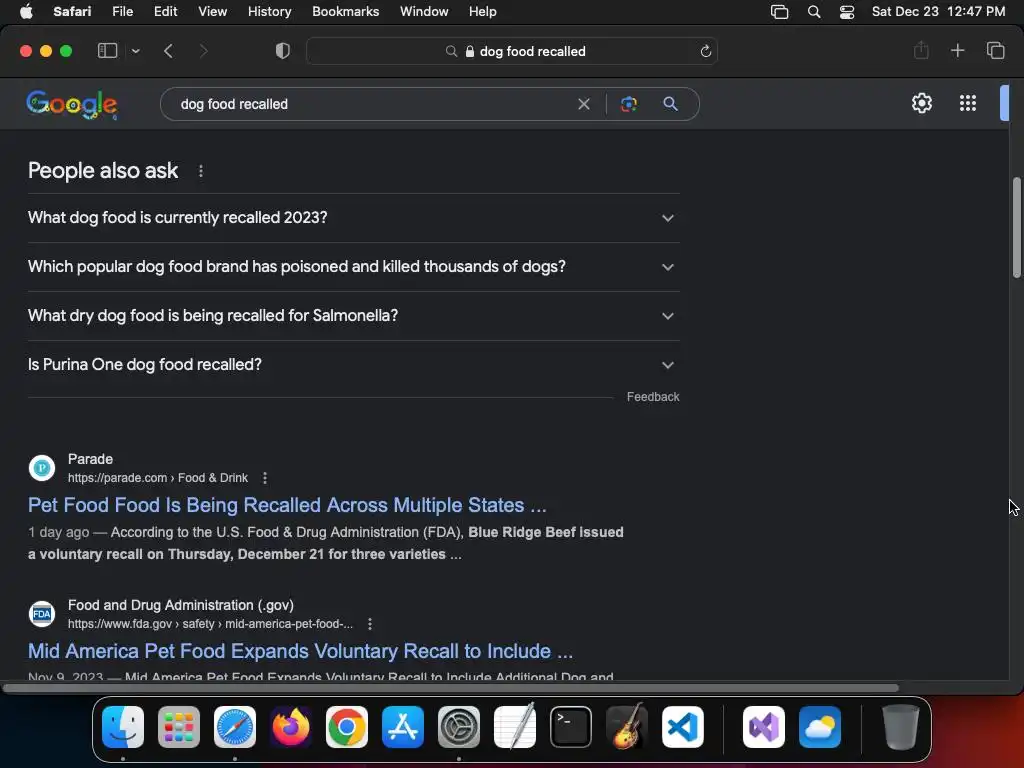Click the Google search text field
This screenshot has width=1024, height=768.
pyautogui.click(x=372, y=104)
